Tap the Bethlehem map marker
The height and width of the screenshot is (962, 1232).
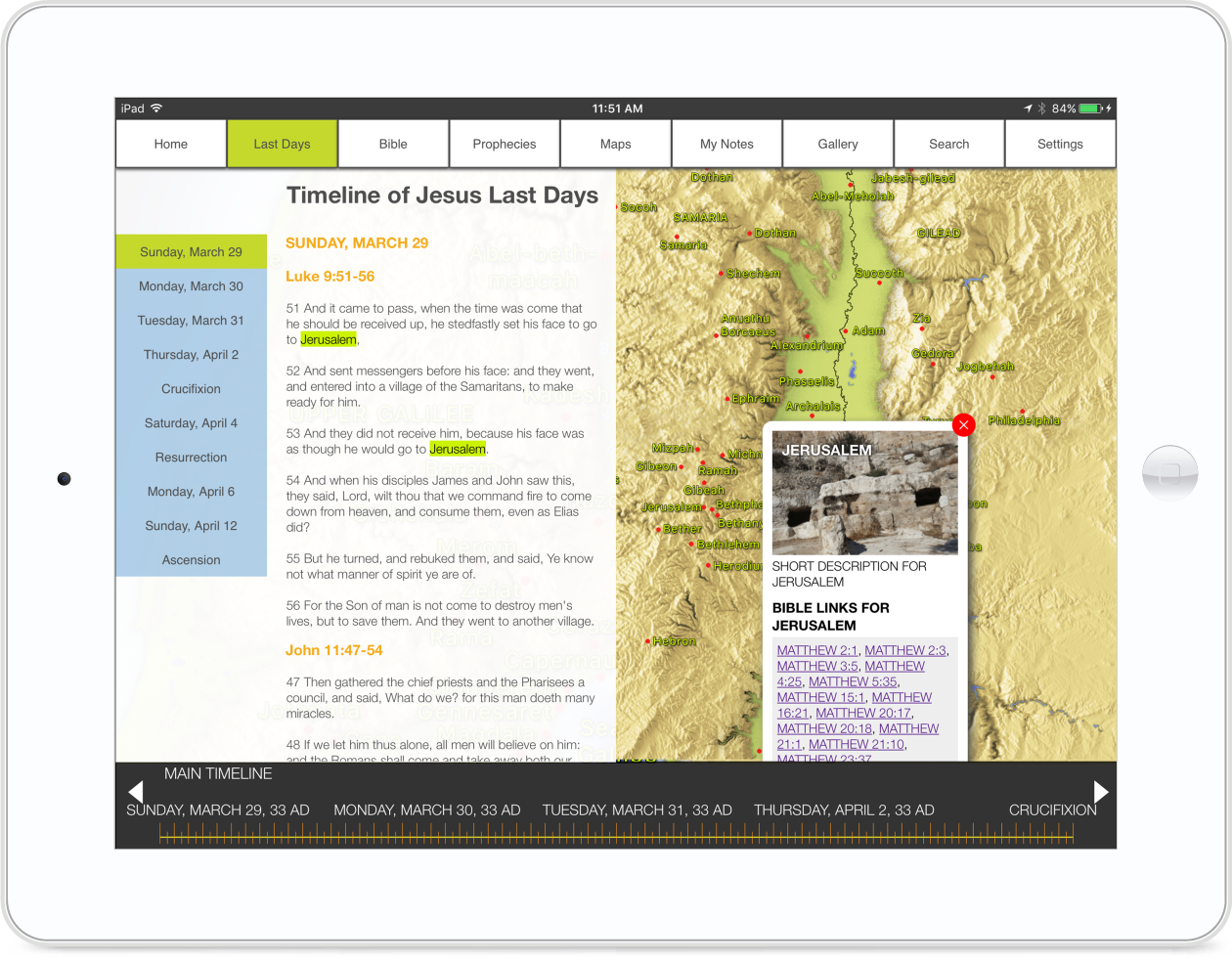coord(691,545)
